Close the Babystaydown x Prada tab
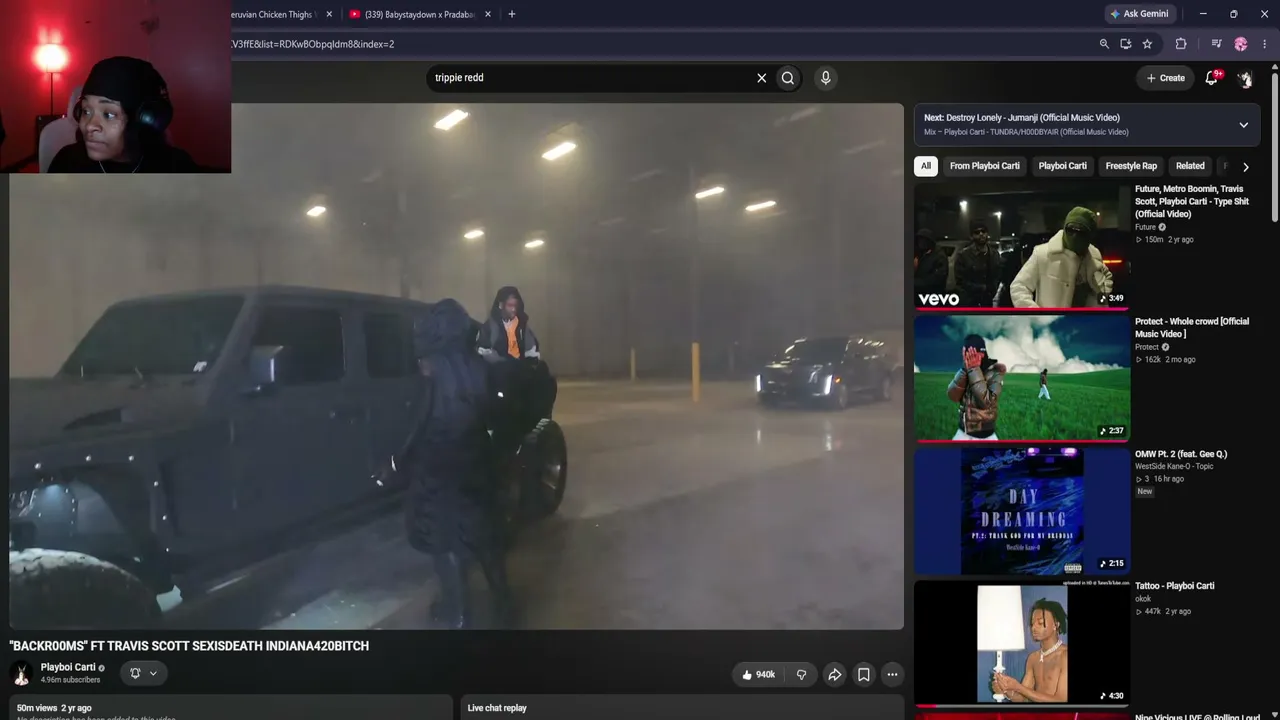 [x=488, y=14]
